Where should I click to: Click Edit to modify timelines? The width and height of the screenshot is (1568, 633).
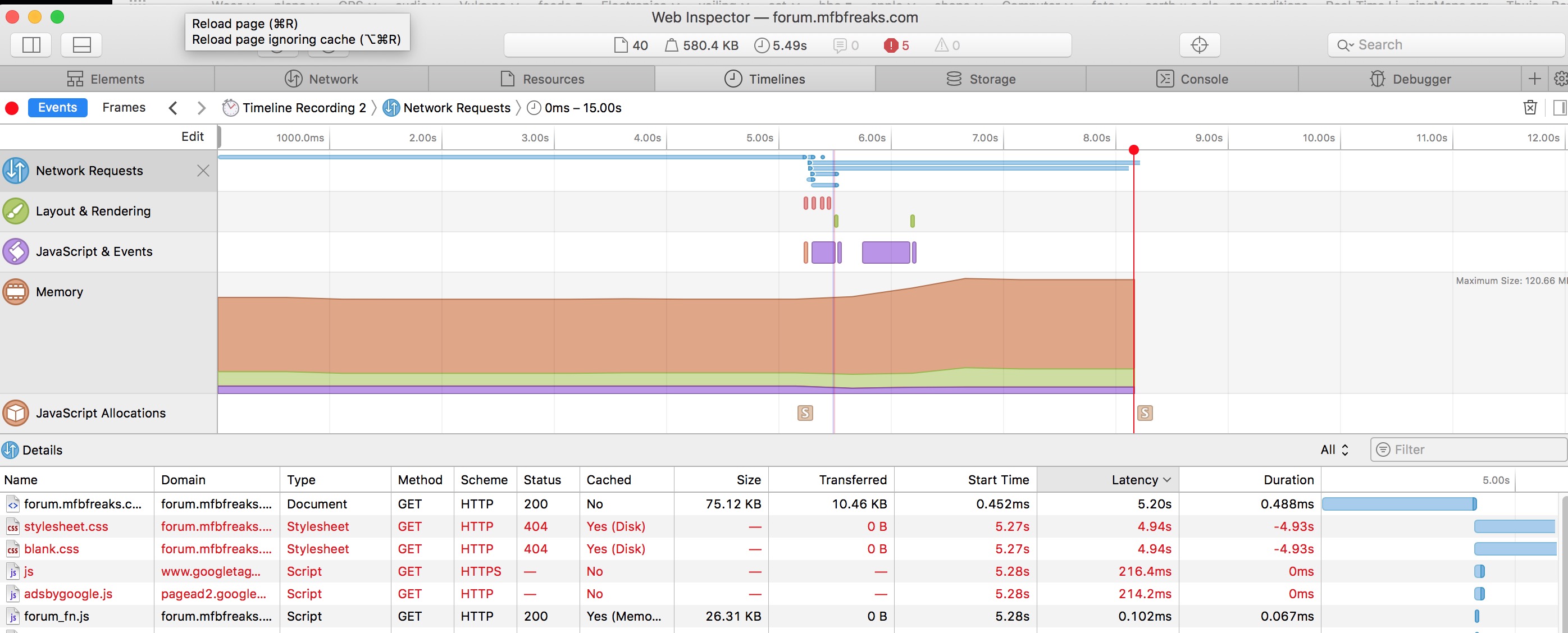(x=192, y=137)
